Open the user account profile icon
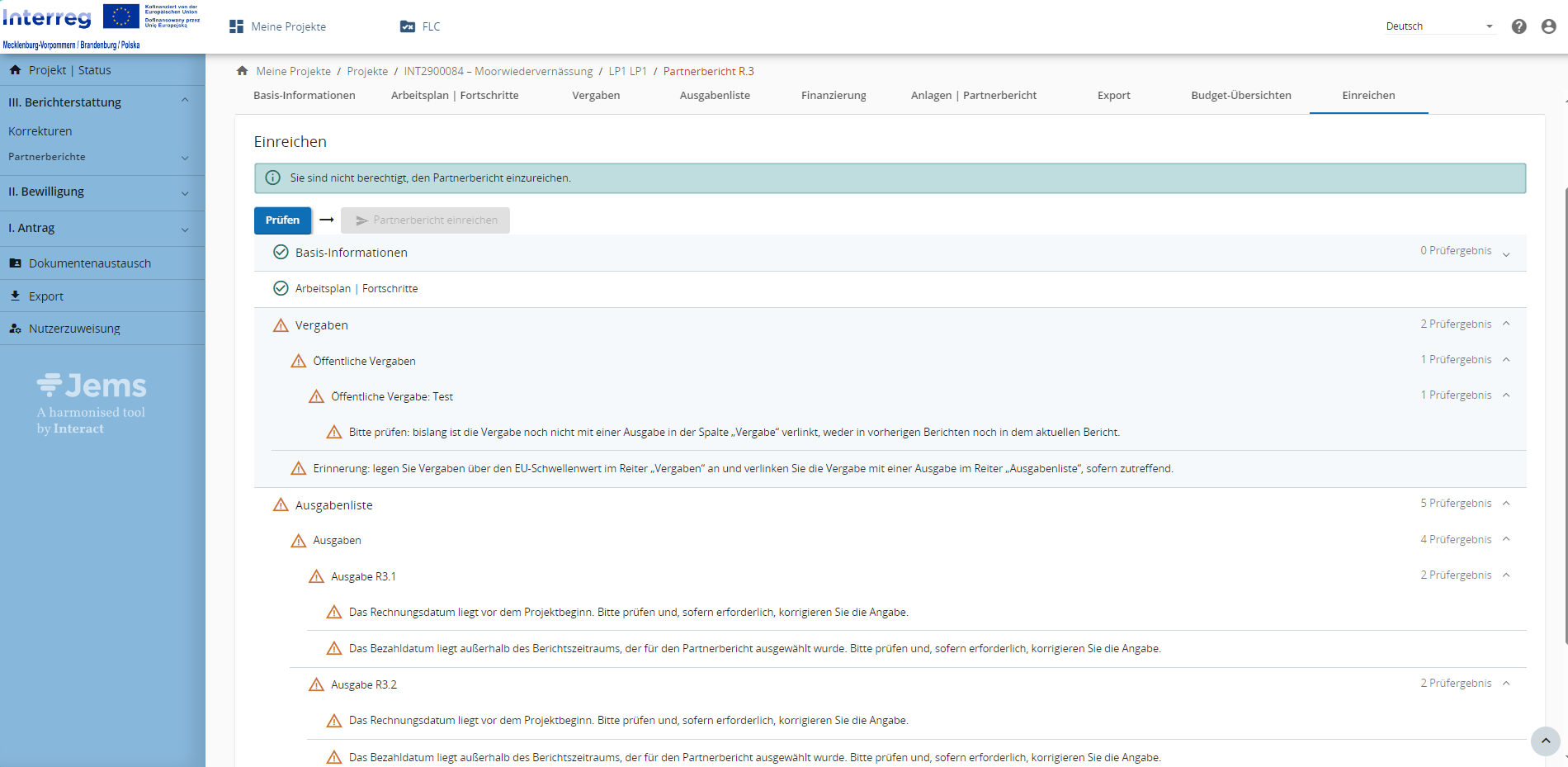The width and height of the screenshot is (1568, 767). pyautogui.click(x=1549, y=26)
